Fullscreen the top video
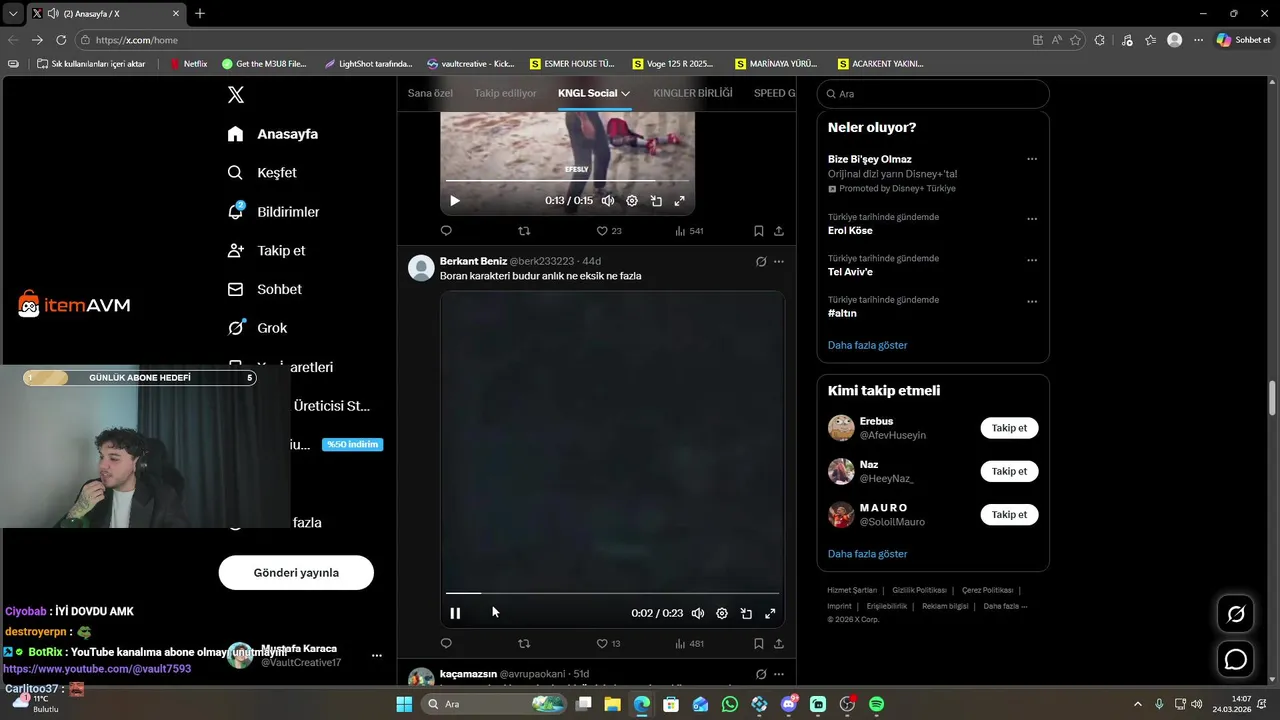Image resolution: width=1280 pixels, height=720 pixels. [x=679, y=201]
